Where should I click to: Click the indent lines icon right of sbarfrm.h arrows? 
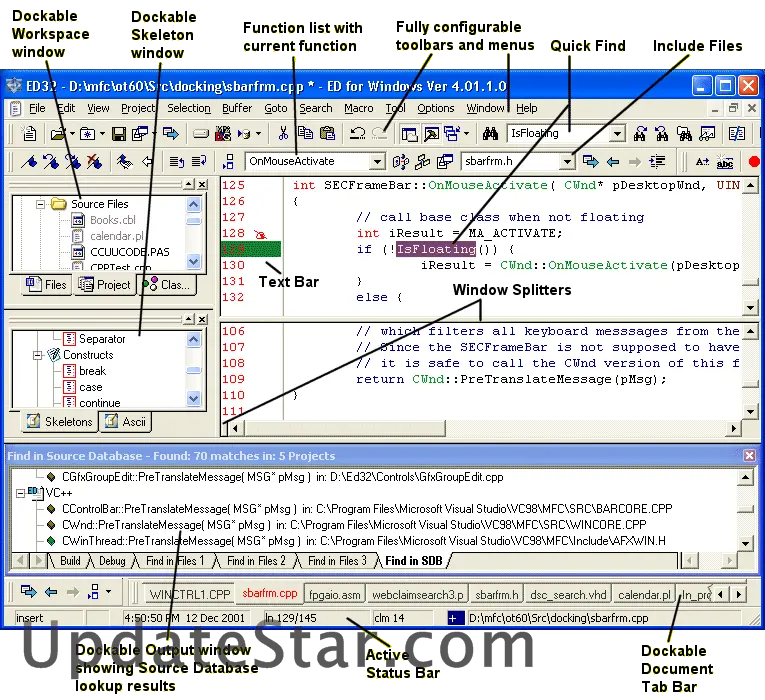pos(657,161)
